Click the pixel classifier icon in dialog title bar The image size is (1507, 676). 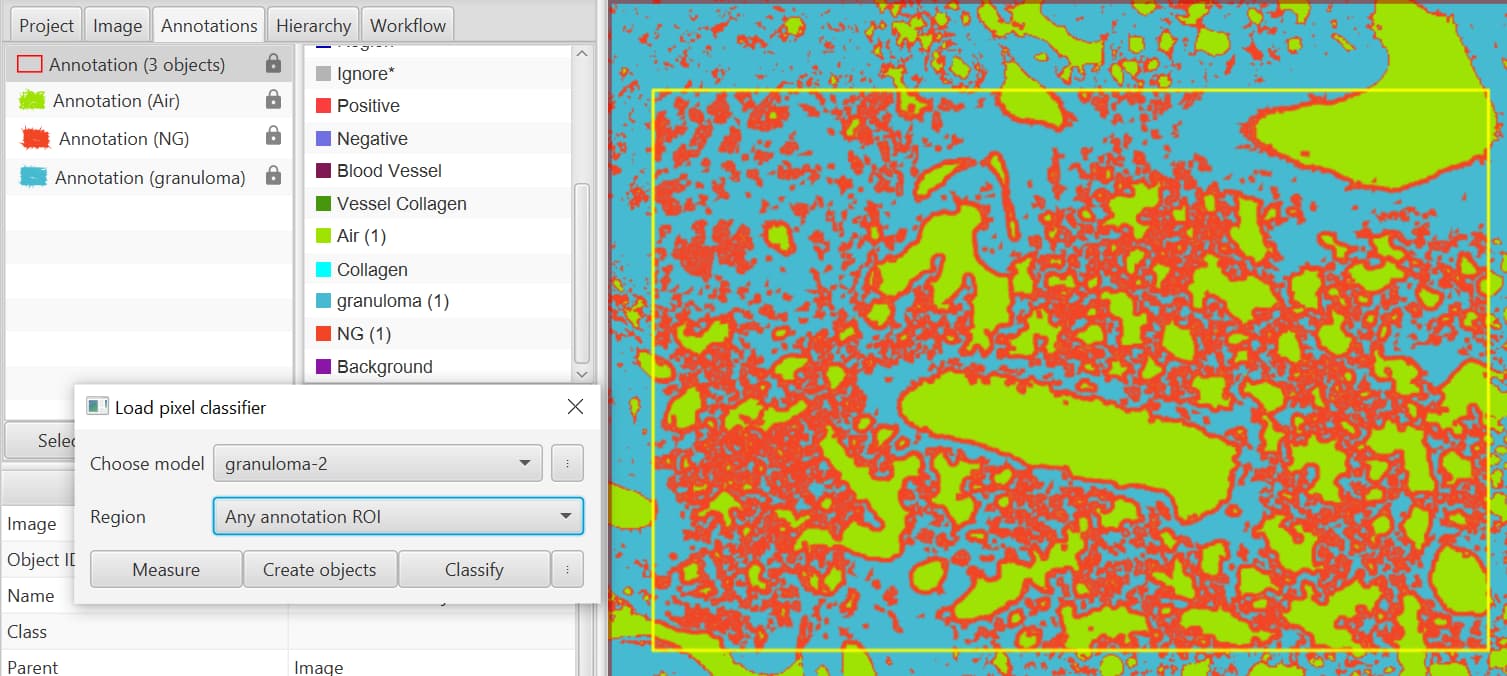[97, 406]
